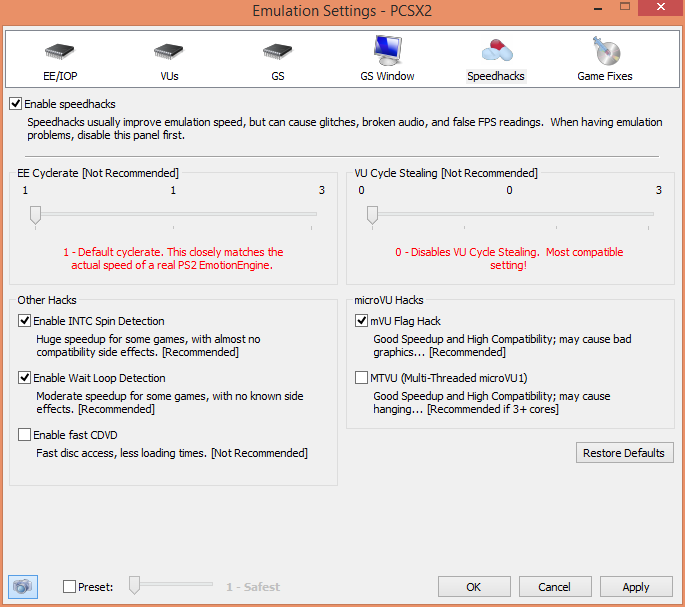Viewport: 685px width, 607px height.
Task: Click the Cancel button
Action: tap(555, 586)
